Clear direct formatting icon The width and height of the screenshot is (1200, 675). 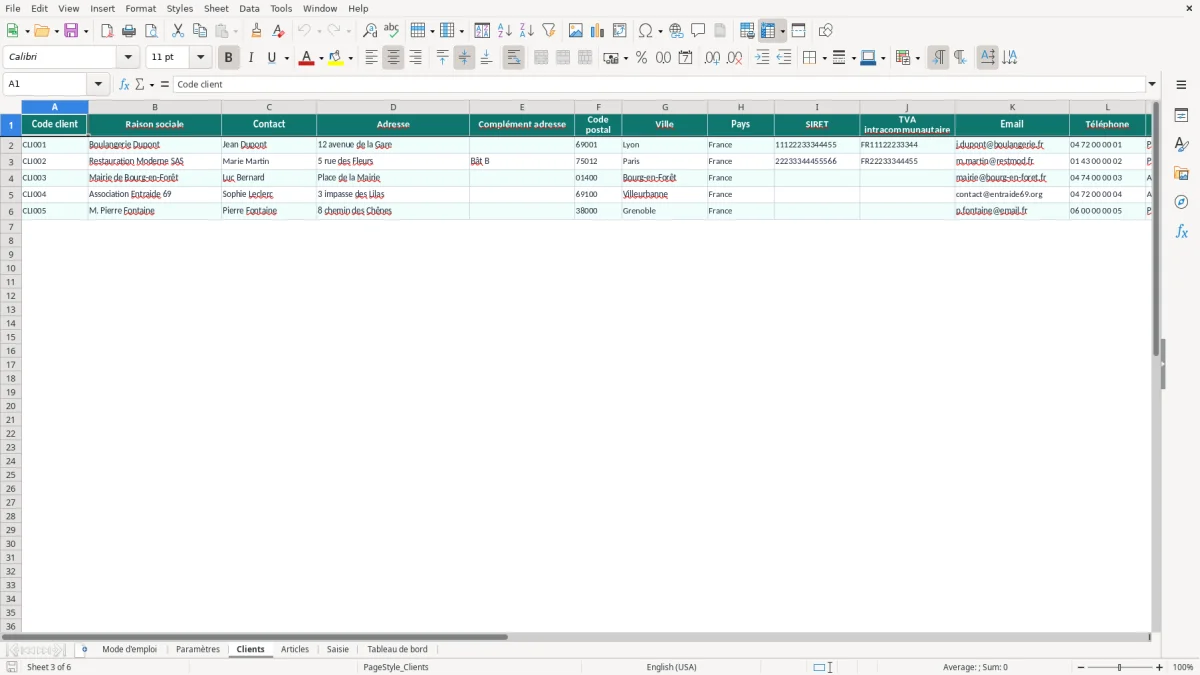click(279, 31)
